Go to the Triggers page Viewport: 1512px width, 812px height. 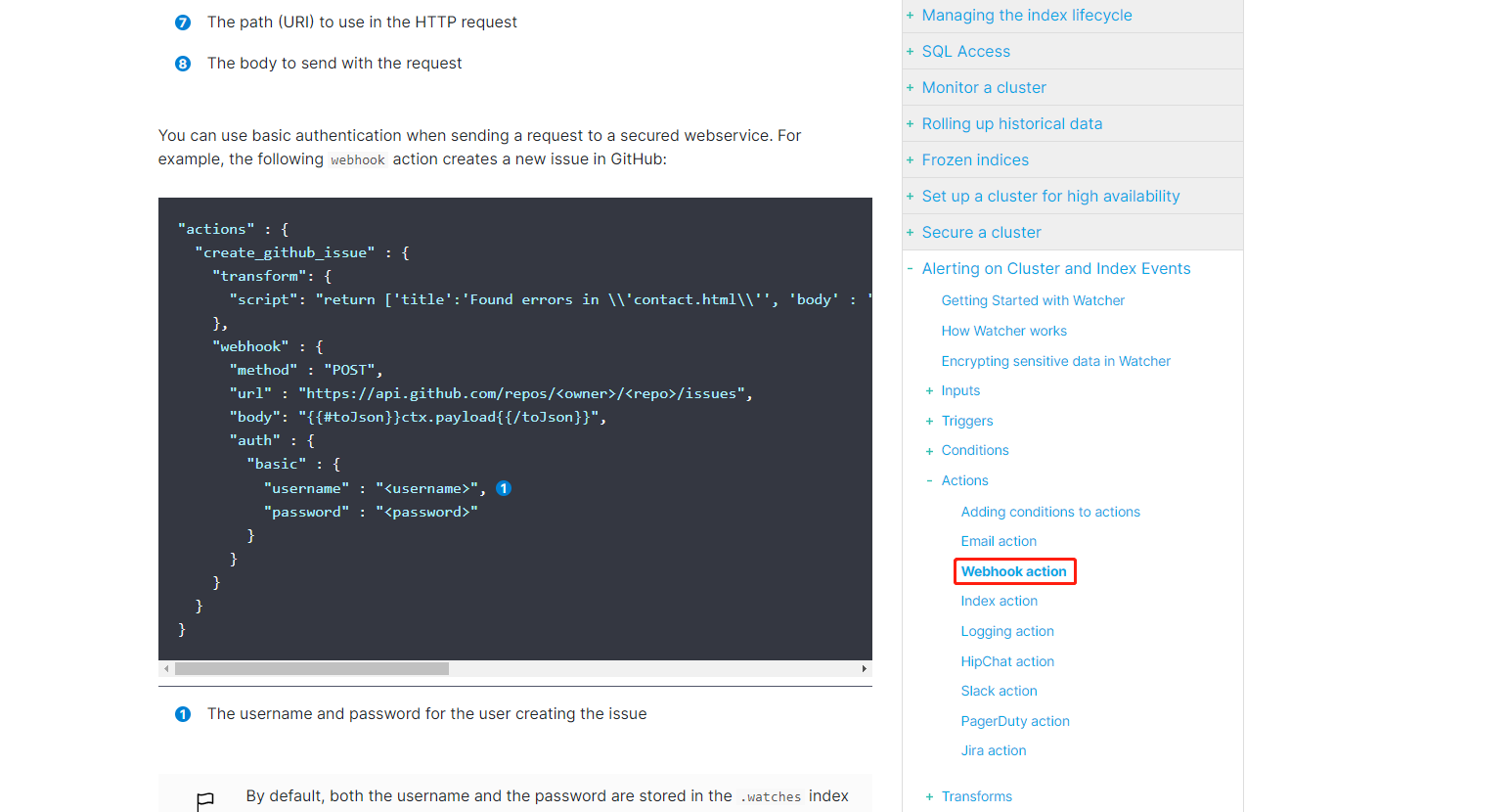tap(967, 422)
